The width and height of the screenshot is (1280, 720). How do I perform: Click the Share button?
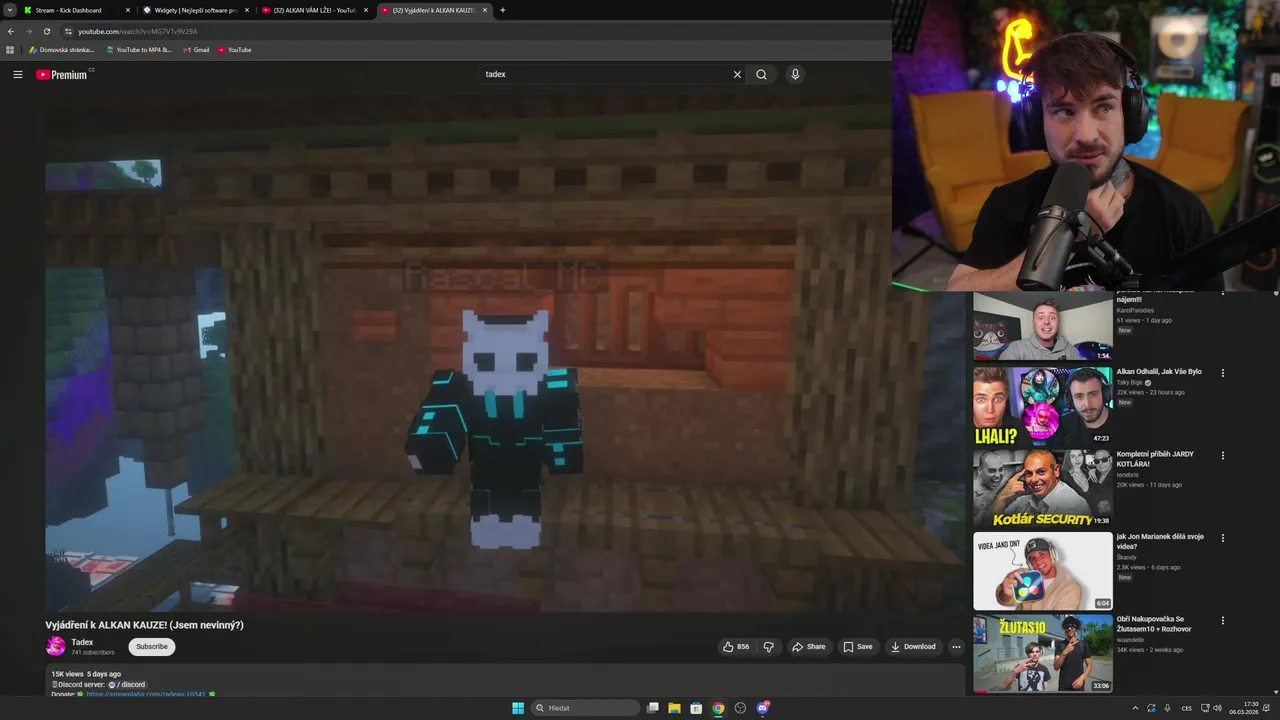[x=809, y=647]
